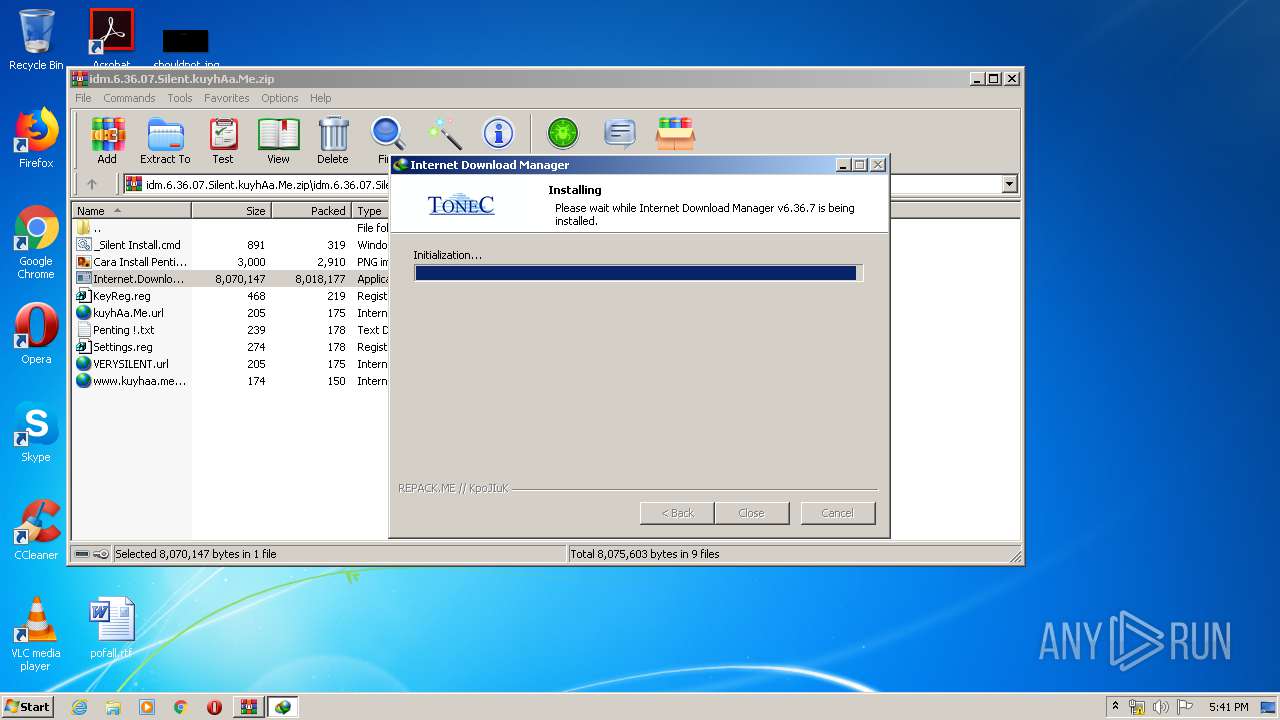Click the Wizard wand toolbar icon
Image resolution: width=1280 pixels, height=720 pixels.
(444, 133)
